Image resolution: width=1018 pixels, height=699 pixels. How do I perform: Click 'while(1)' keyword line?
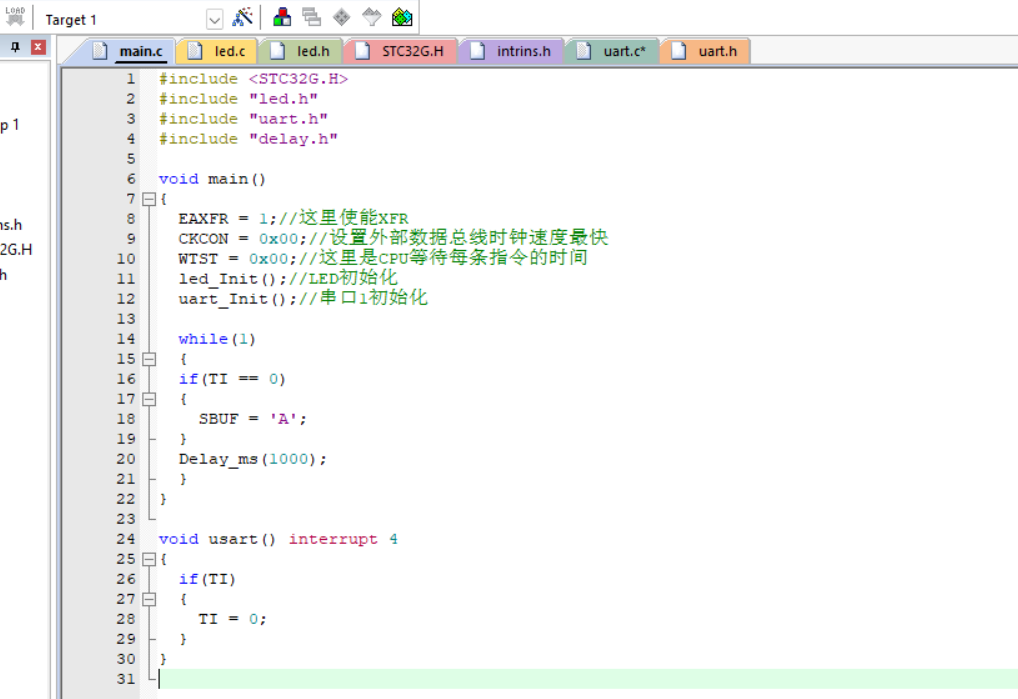[x=217, y=339]
